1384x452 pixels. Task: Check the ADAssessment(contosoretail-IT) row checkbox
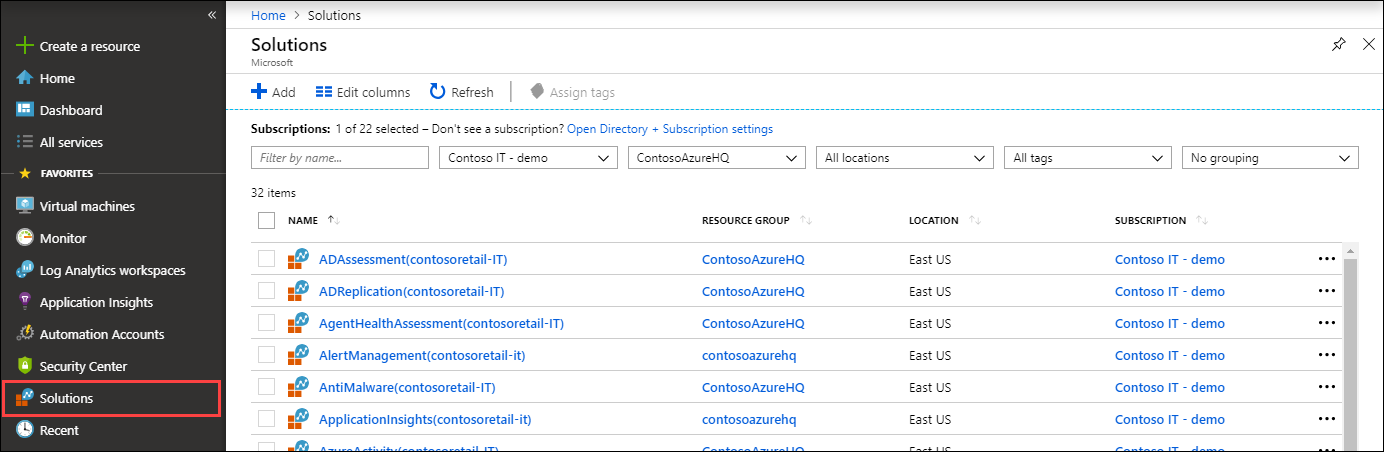(x=266, y=259)
